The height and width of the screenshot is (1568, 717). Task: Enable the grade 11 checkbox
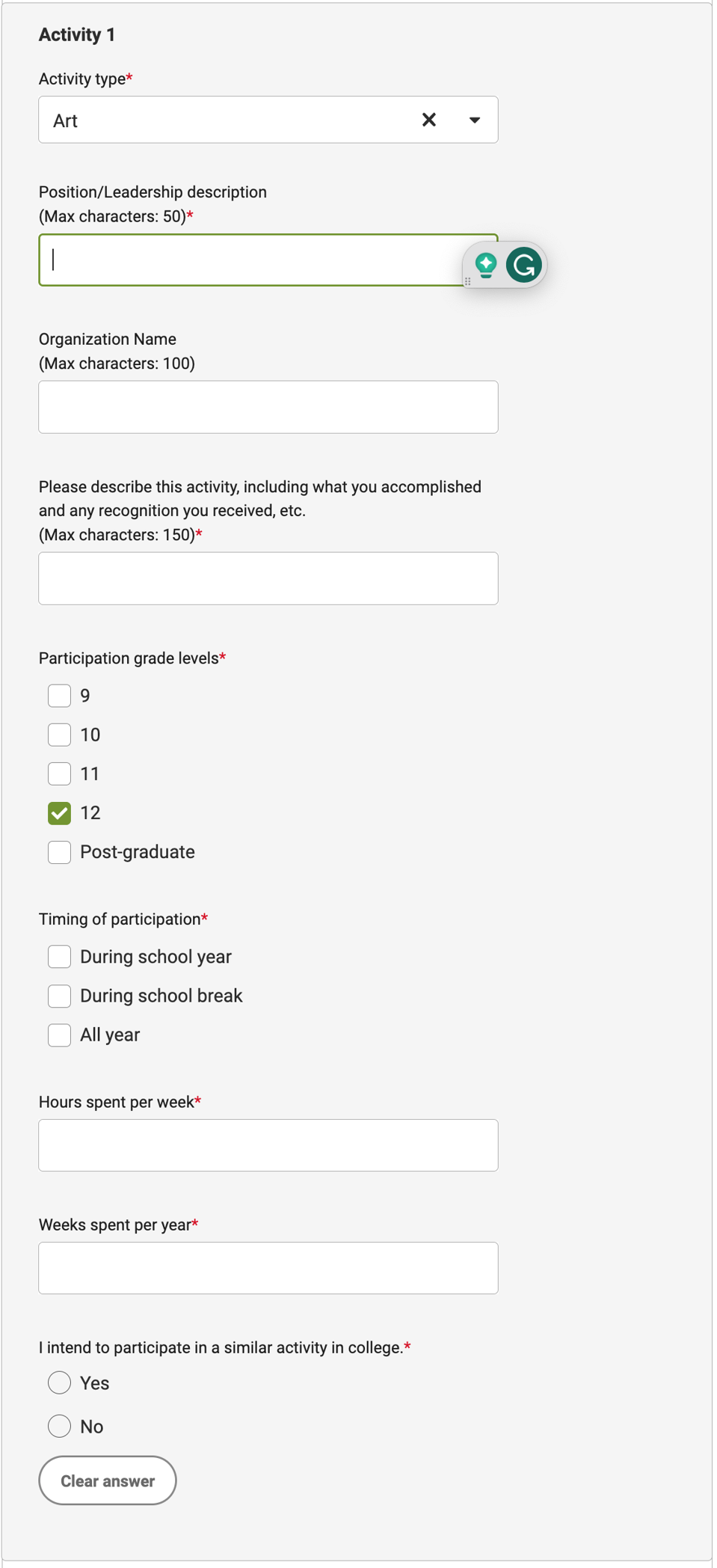point(59,774)
